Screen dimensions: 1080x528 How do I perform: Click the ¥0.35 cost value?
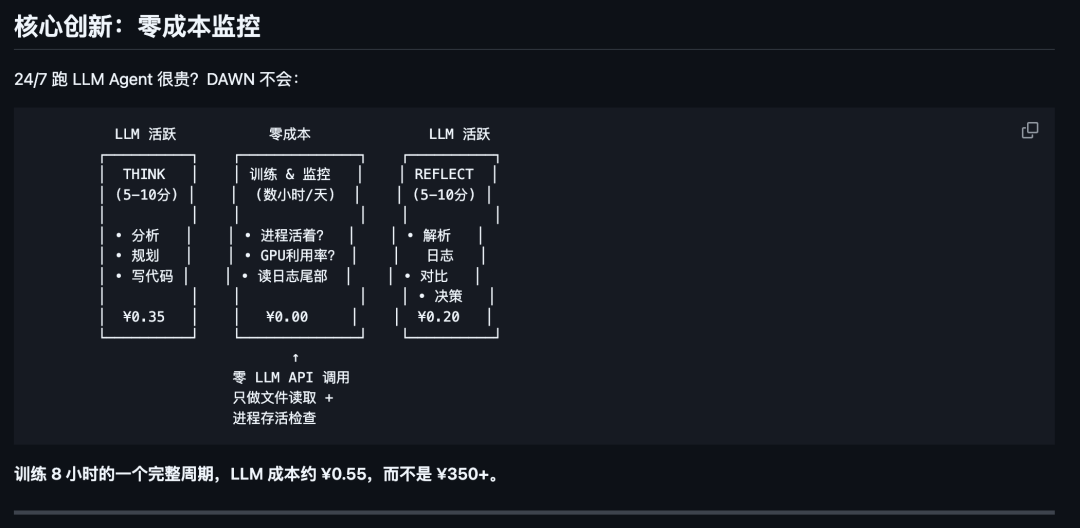pyautogui.click(x=144, y=317)
